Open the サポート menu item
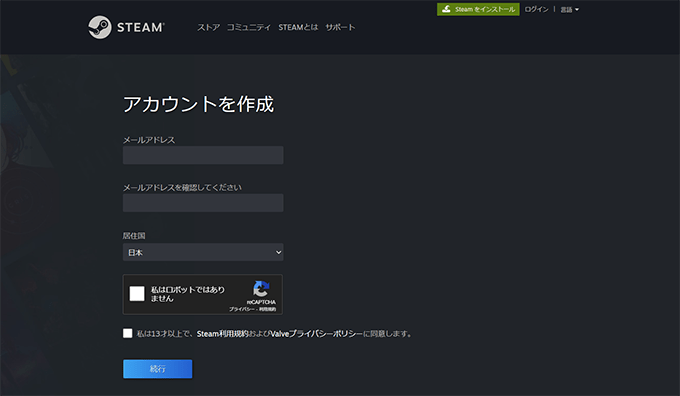This screenshot has height=396, width=680. click(340, 27)
